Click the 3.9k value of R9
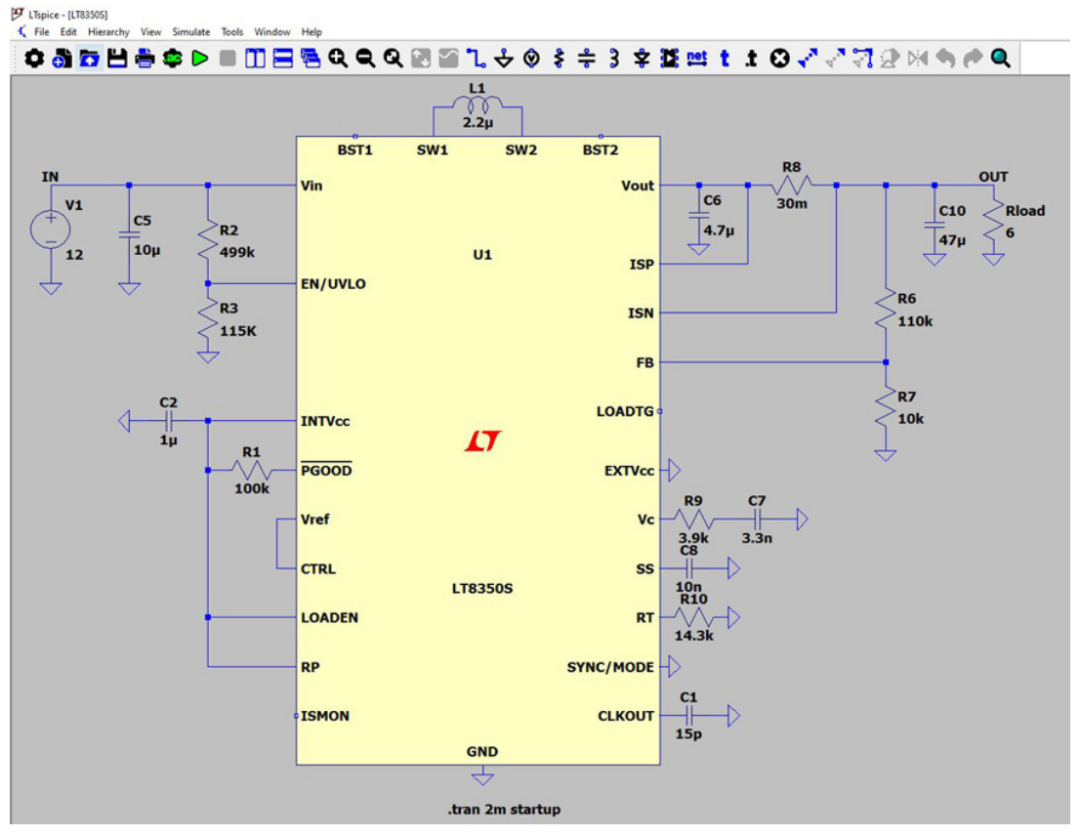The height and width of the screenshot is (836, 1080). (694, 538)
